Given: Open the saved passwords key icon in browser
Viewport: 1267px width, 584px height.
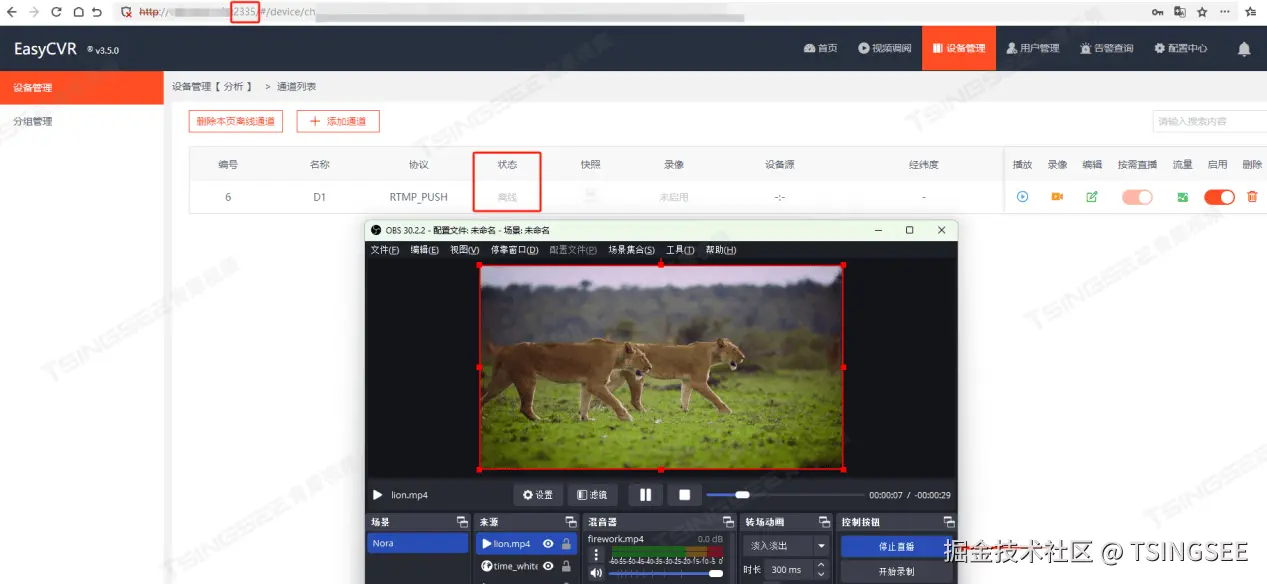Looking at the screenshot, I should (1158, 12).
